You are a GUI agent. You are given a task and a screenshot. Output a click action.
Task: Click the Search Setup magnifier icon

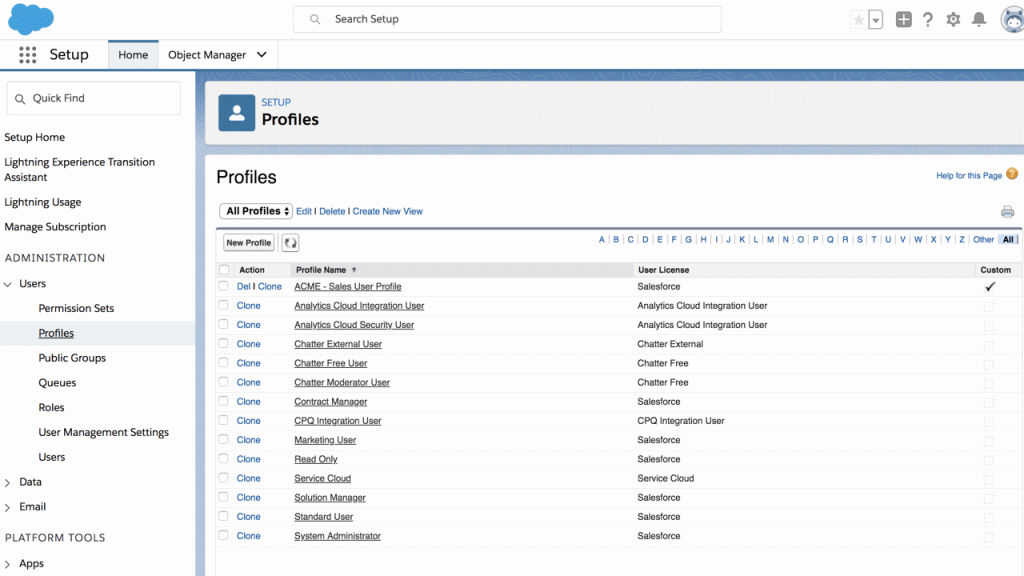click(x=315, y=20)
